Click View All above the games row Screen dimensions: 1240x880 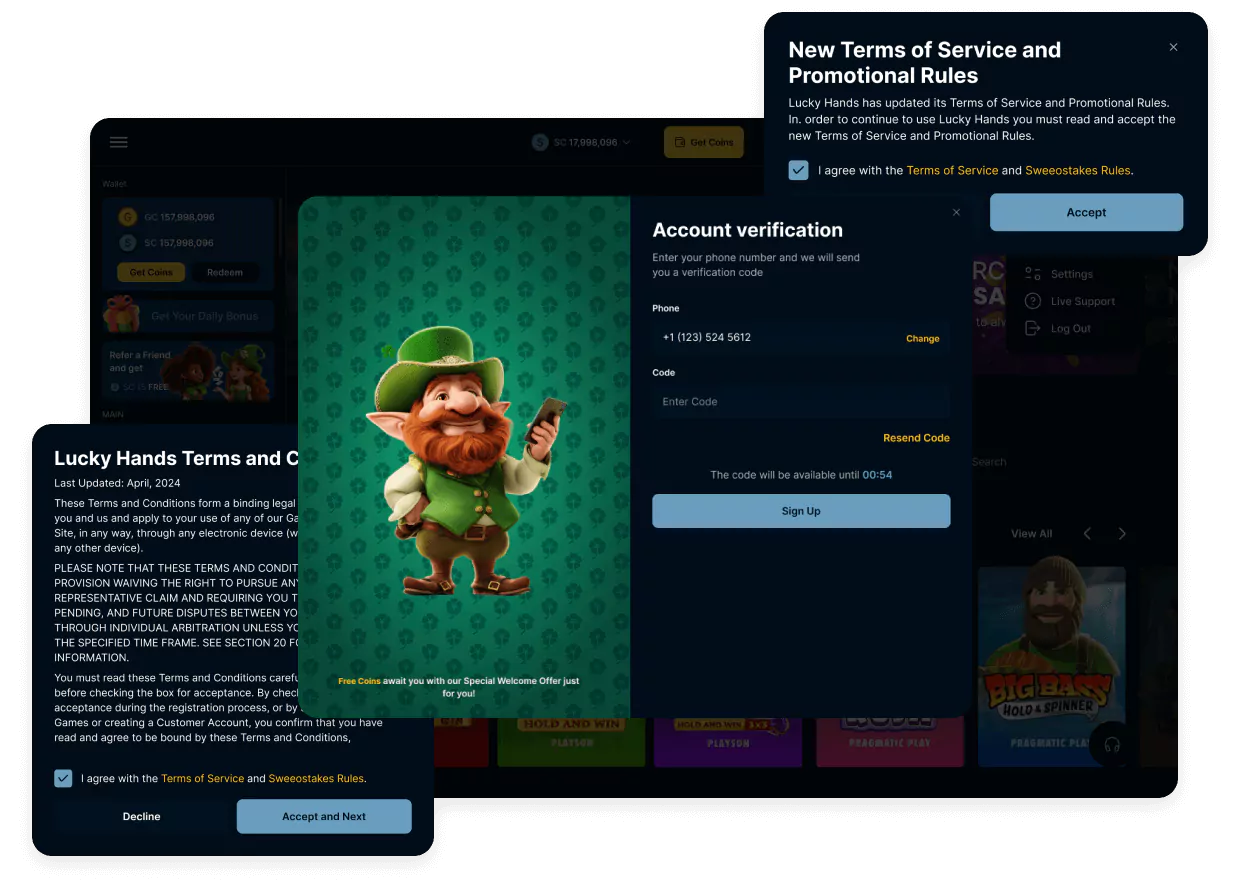click(1031, 534)
